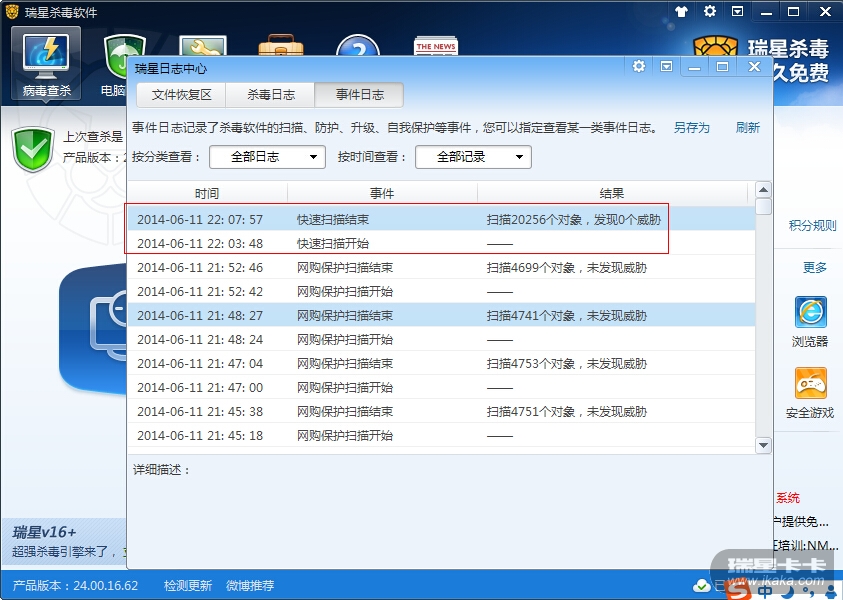Select log row 21:52:42 网购保护扫描开始
843x600 pixels.
point(441,291)
